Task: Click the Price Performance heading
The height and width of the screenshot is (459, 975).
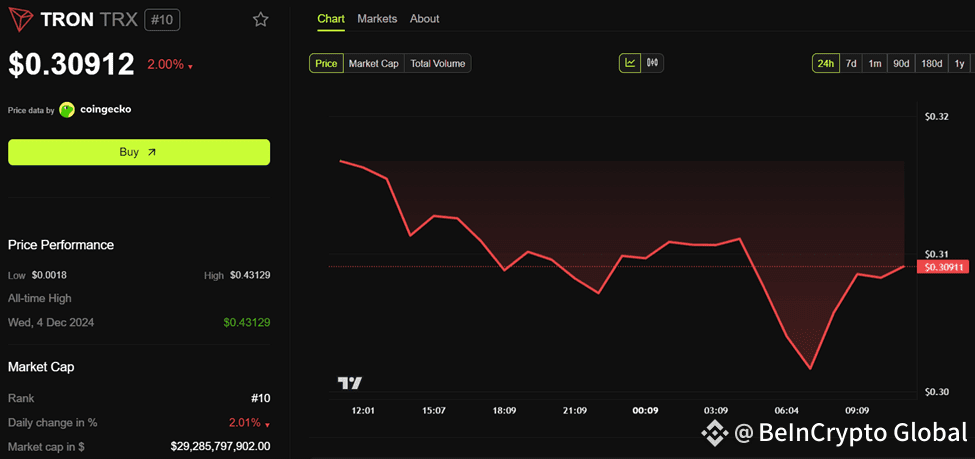Action: coord(61,245)
